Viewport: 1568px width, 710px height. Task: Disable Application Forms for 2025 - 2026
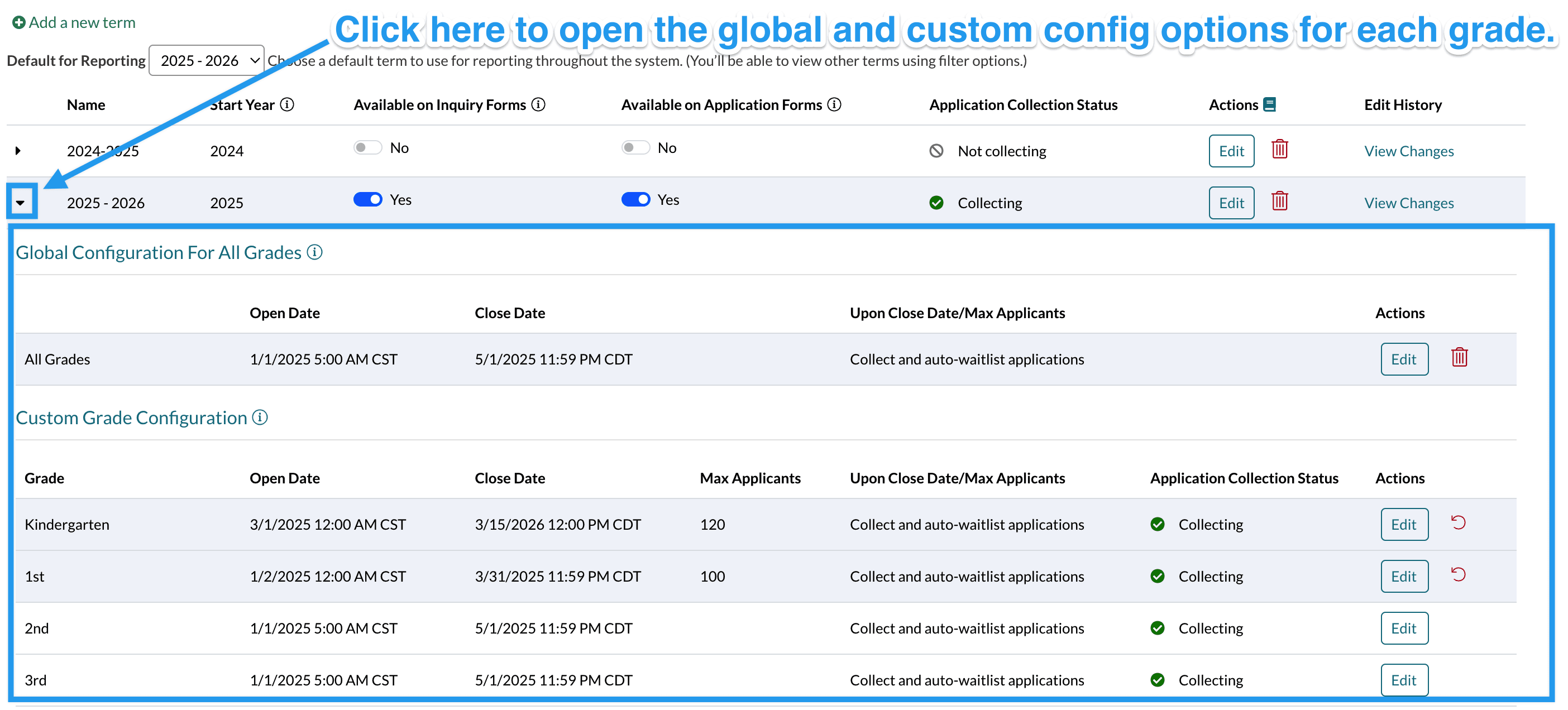click(635, 200)
